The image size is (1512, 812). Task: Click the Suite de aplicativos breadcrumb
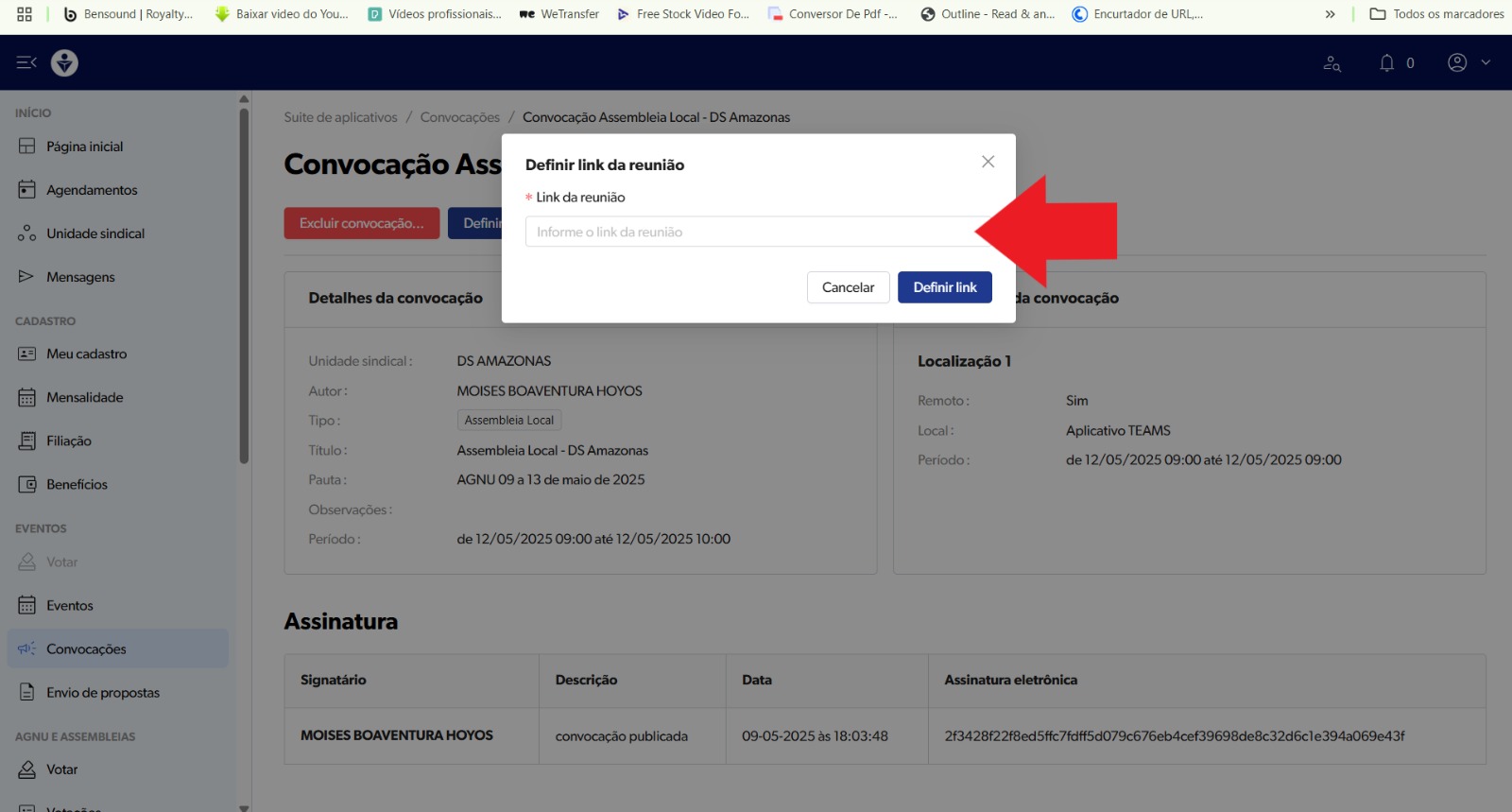[x=340, y=117]
